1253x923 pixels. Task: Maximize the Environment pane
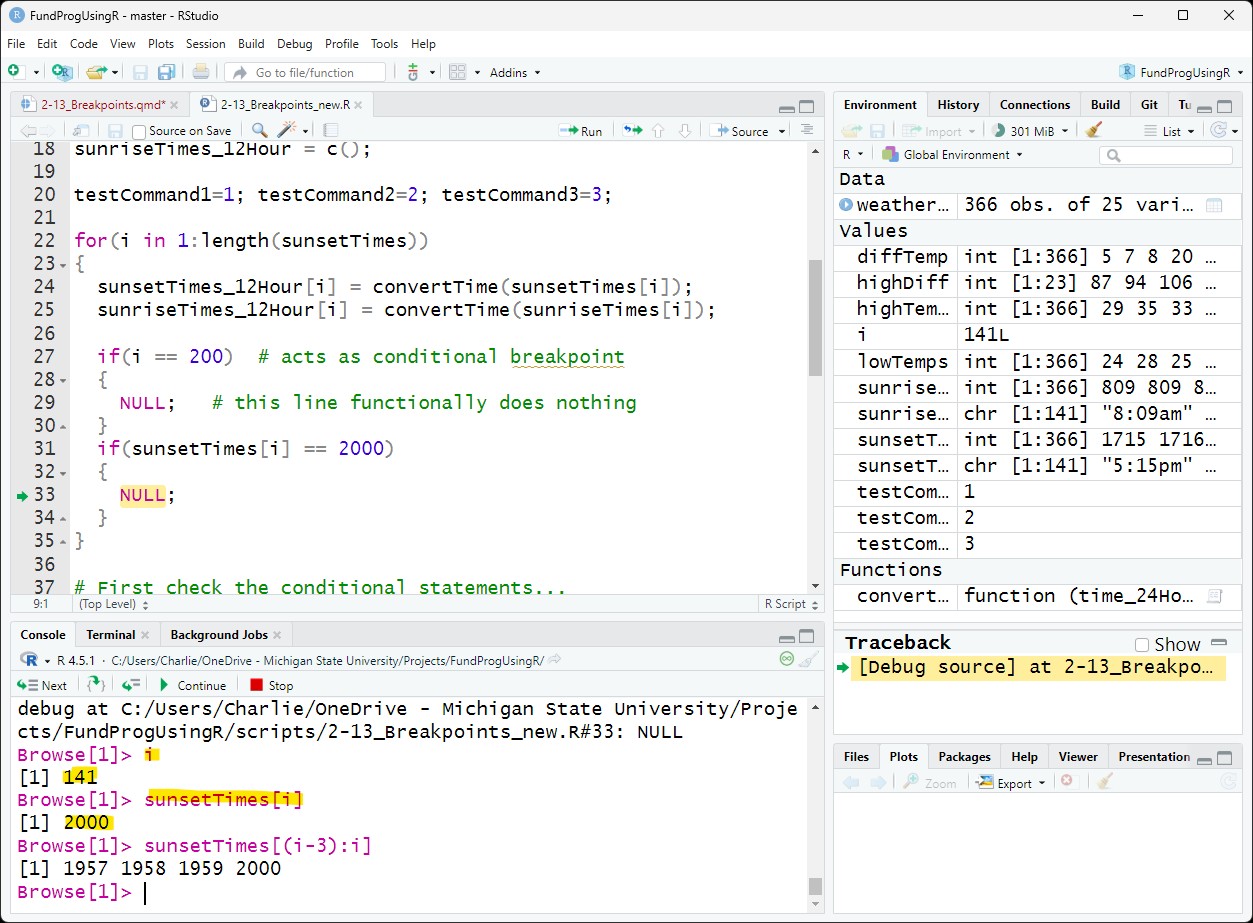(x=1225, y=107)
